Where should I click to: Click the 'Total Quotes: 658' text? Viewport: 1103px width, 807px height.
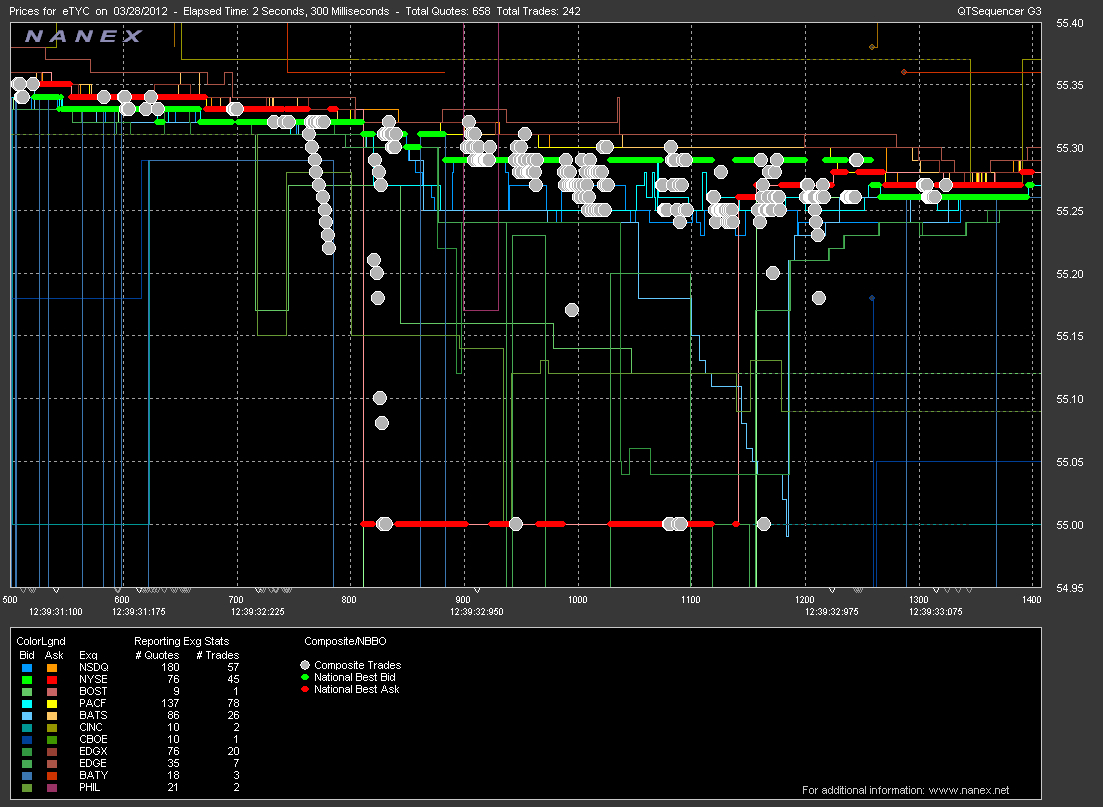tap(447, 11)
